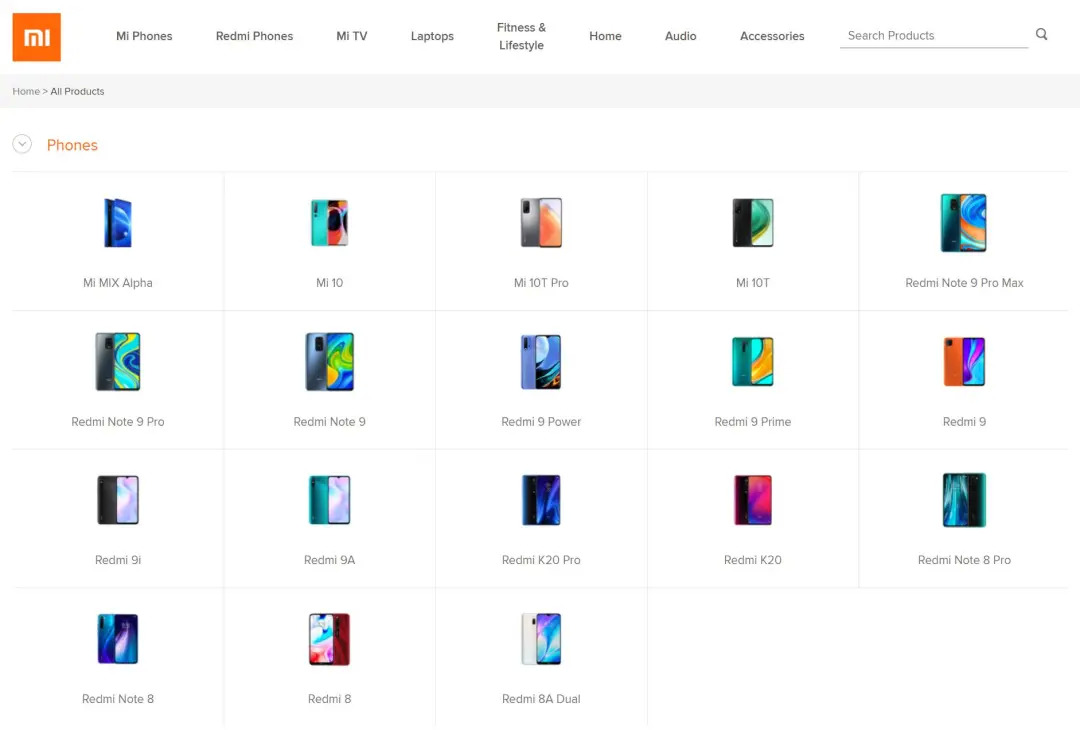Viewport: 1080px width, 730px height.
Task: Open the Redmi 9 Prime image
Action: coord(752,362)
